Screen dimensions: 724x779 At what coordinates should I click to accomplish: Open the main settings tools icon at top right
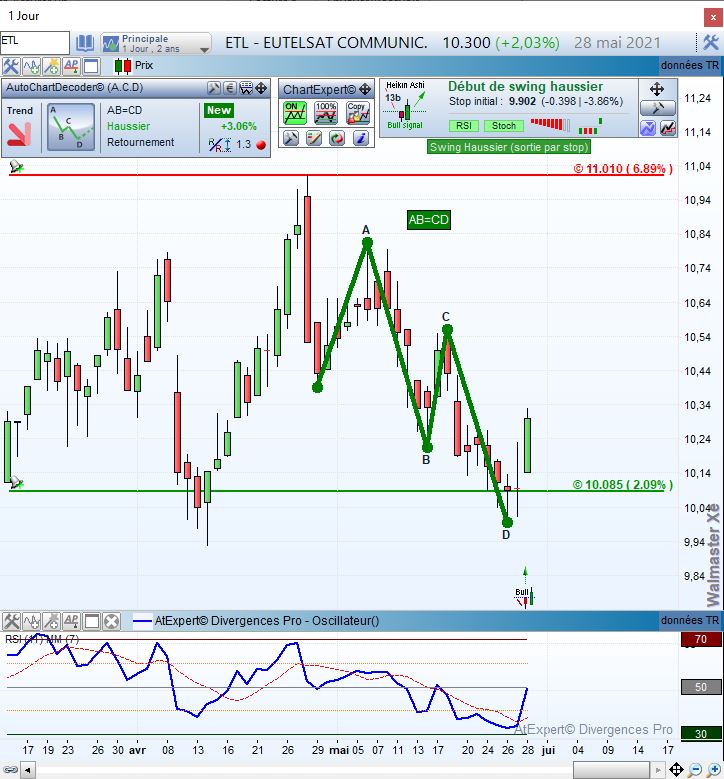pos(711,43)
